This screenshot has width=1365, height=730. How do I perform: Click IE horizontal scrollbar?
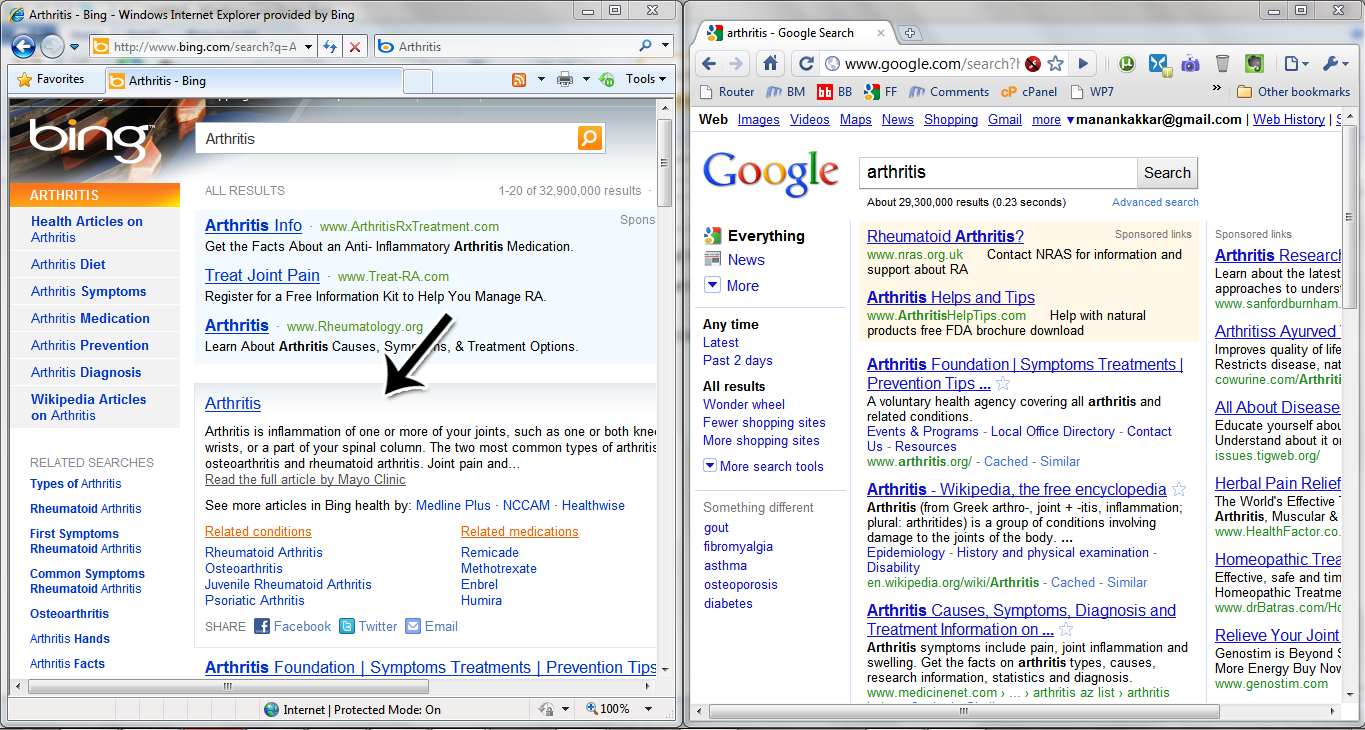pos(229,687)
